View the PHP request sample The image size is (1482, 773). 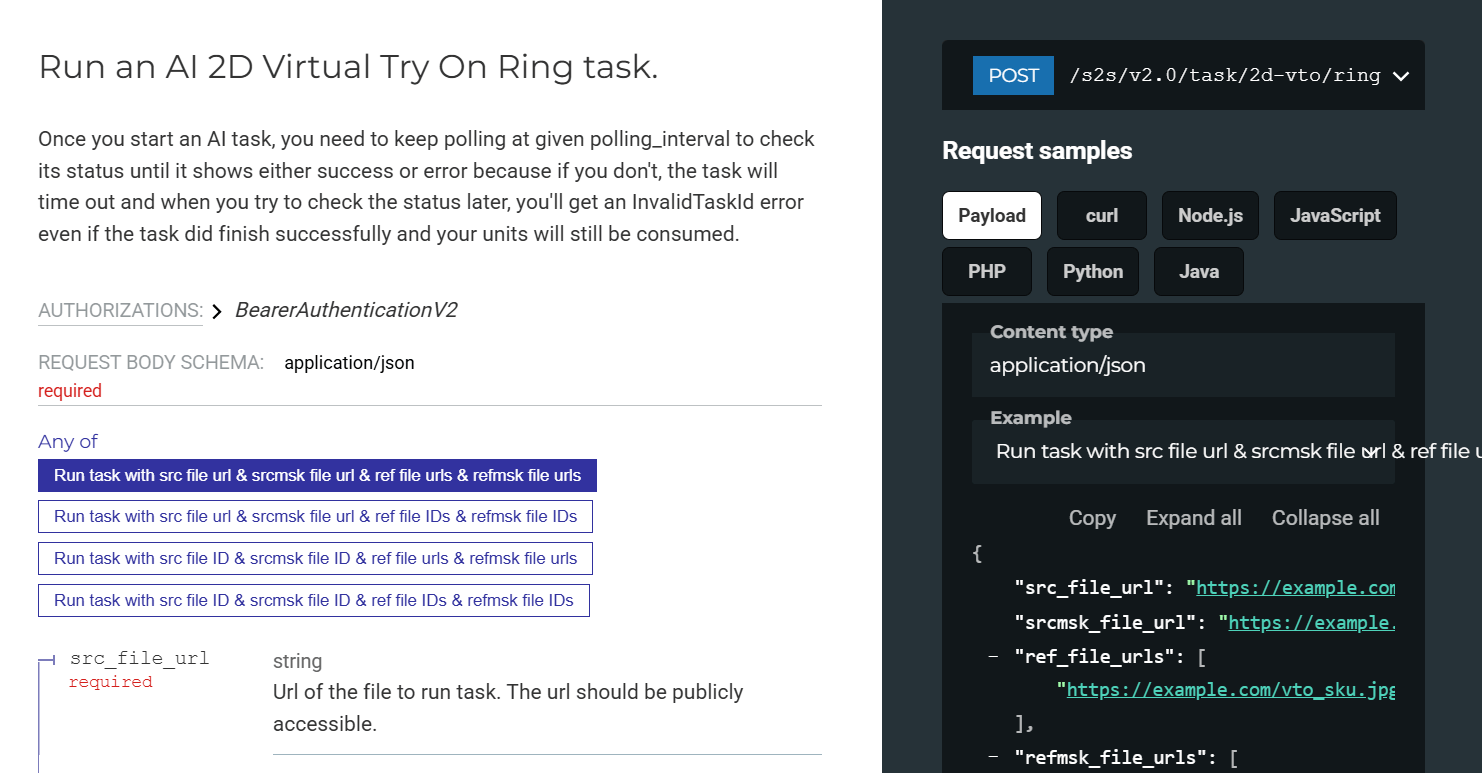[x=986, y=271]
